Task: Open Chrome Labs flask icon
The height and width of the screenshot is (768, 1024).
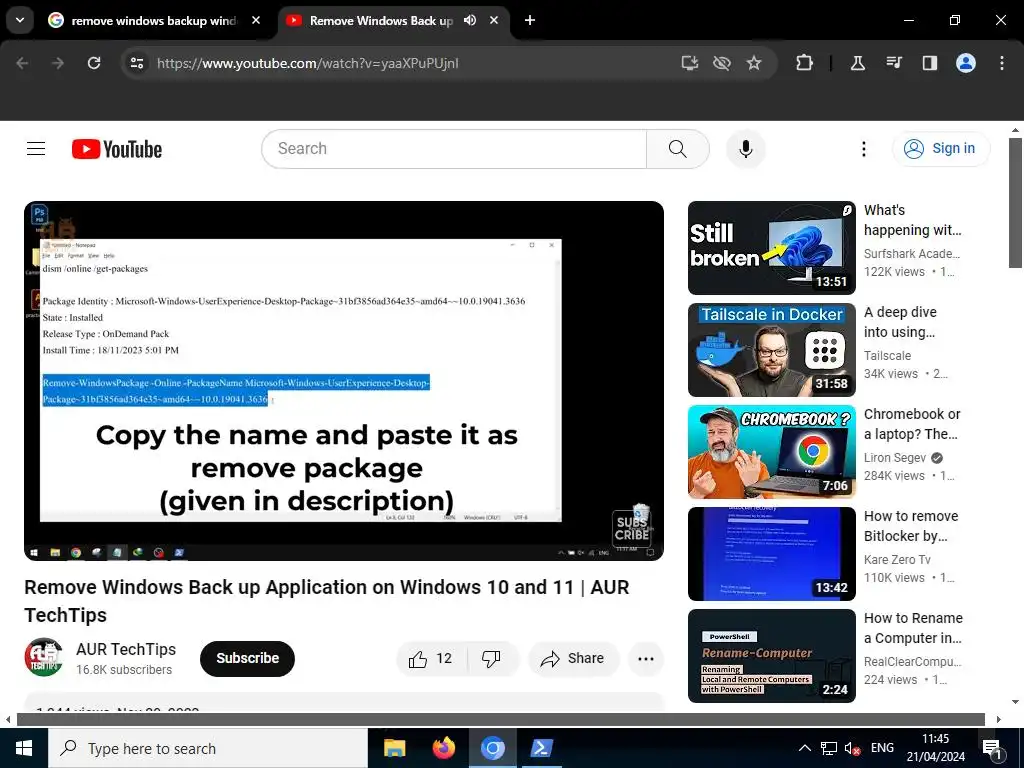Action: [x=857, y=63]
